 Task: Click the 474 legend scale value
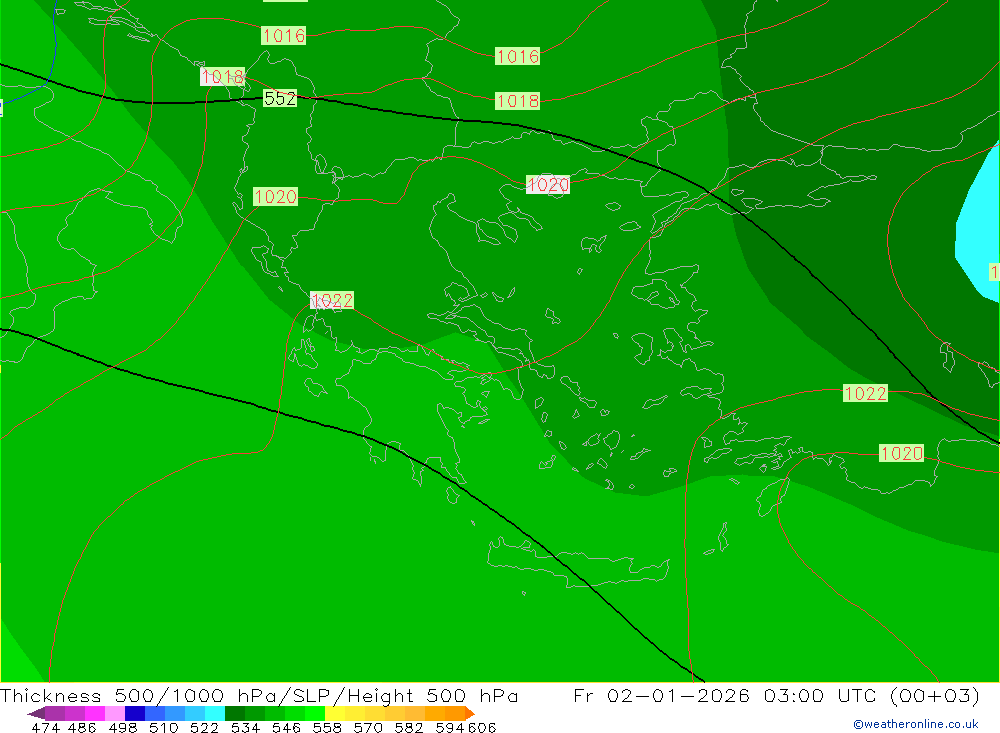point(45,728)
